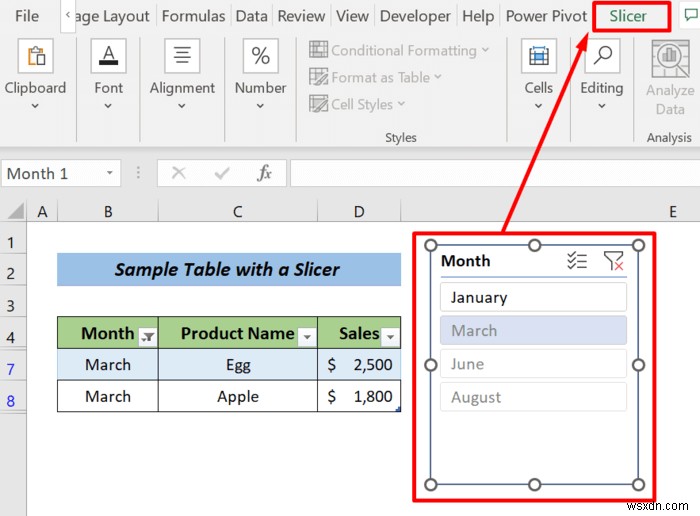
Task: Click the Enter checkmark formula bar icon
Action: click(222, 173)
